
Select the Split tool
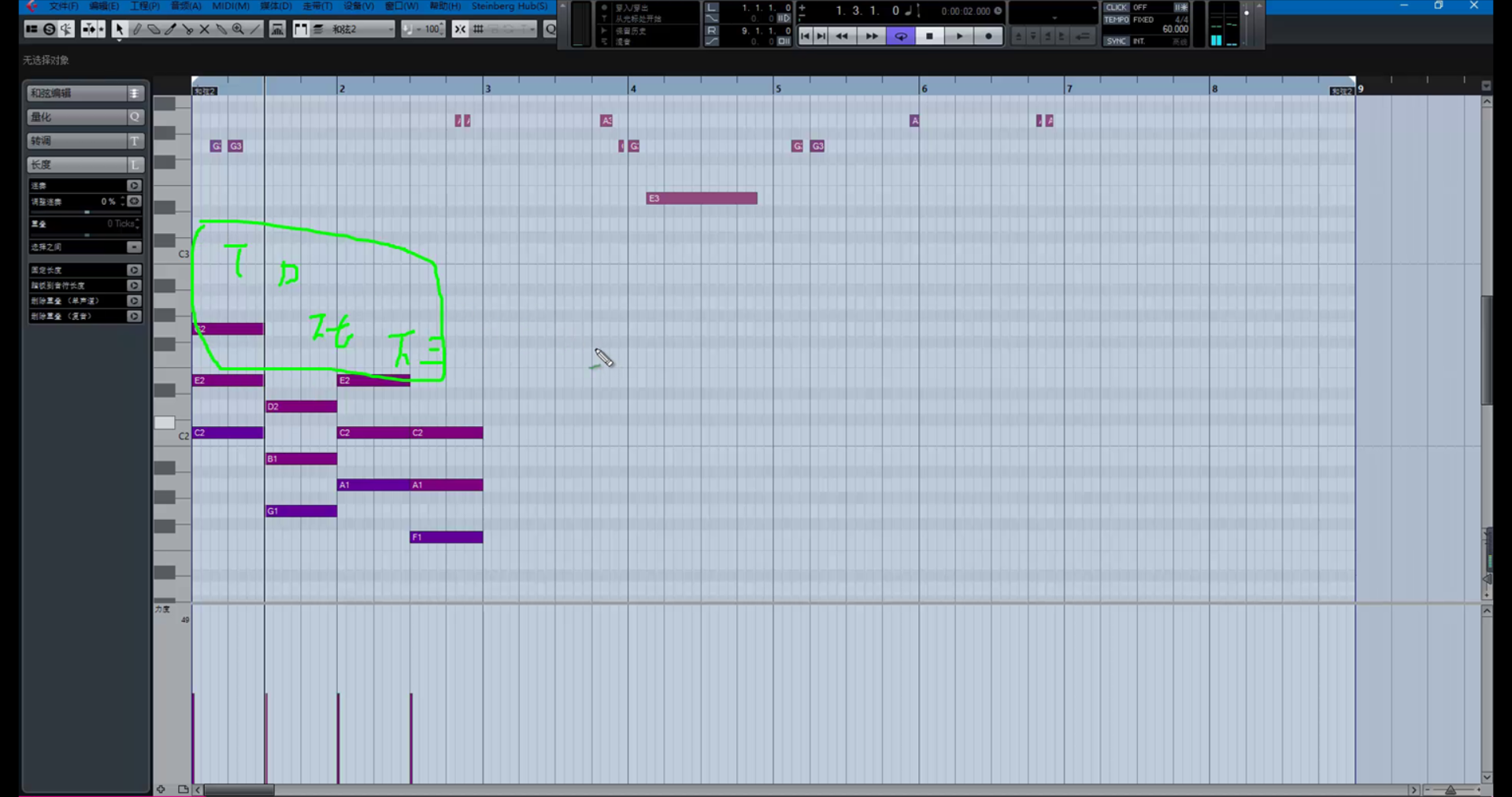187,29
